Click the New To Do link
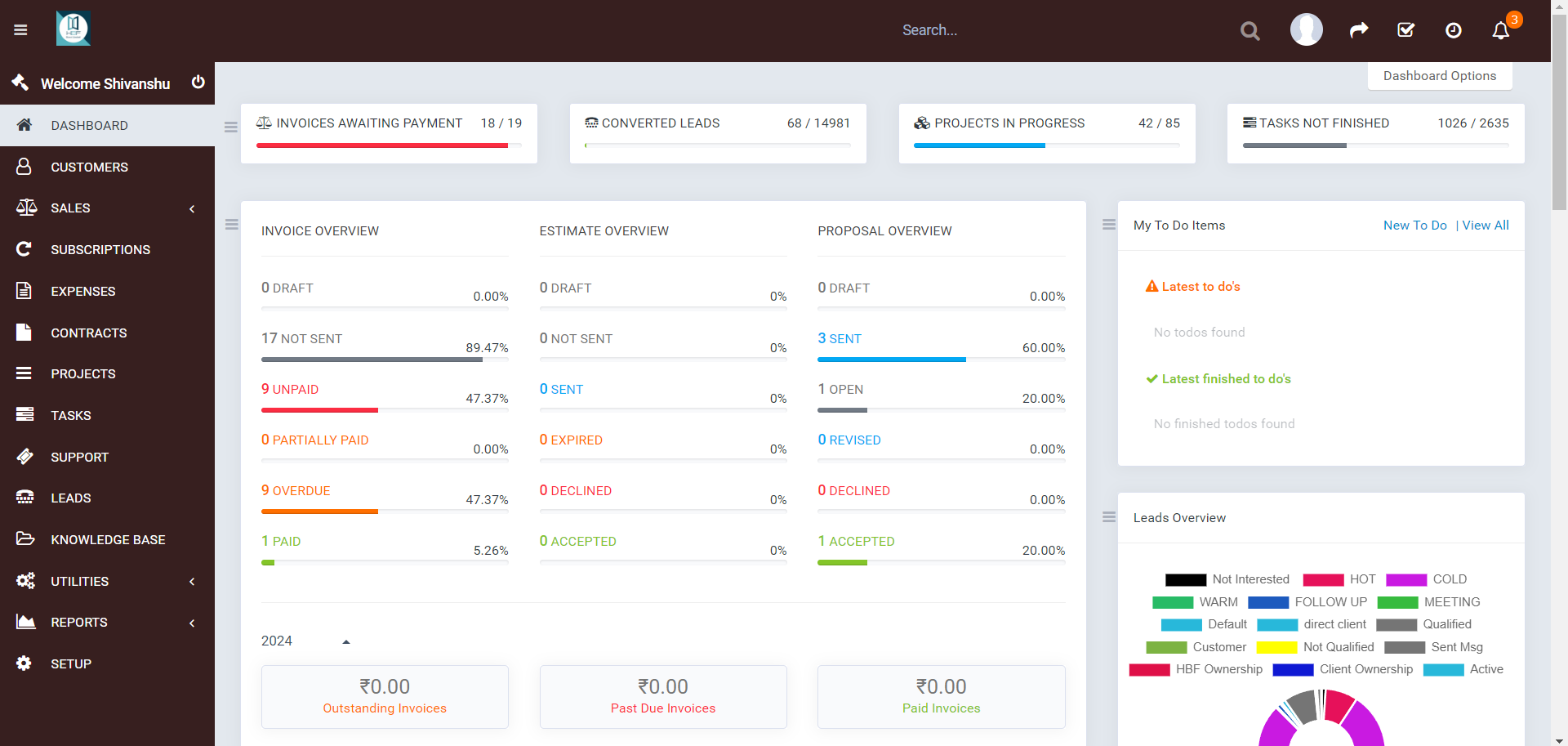1568x746 pixels. pos(1414,226)
